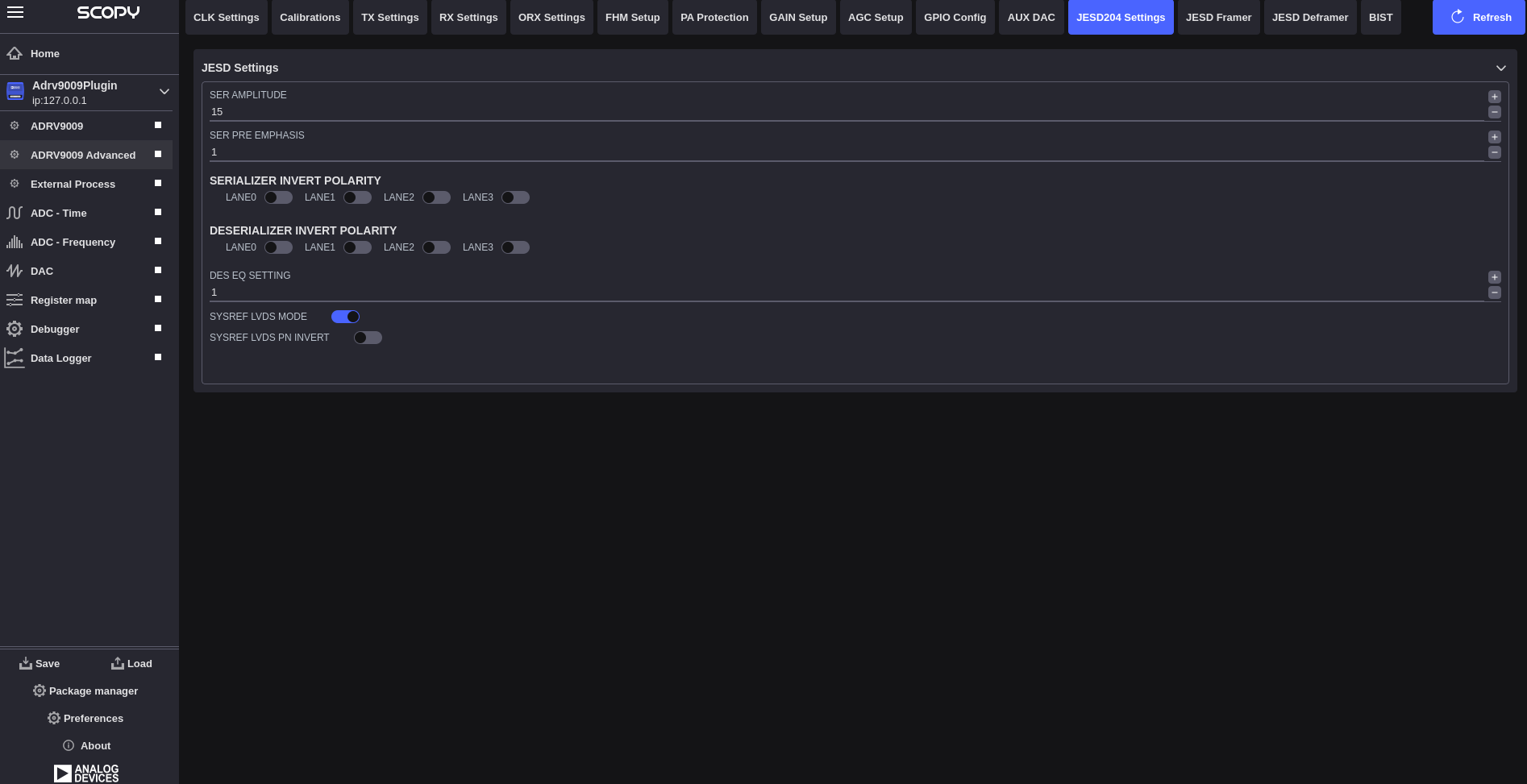The width and height of the screenshot is (1527, 784).
Task: Toggle Serializer Invert Polarity LANE3
Action: pos(516,197)
